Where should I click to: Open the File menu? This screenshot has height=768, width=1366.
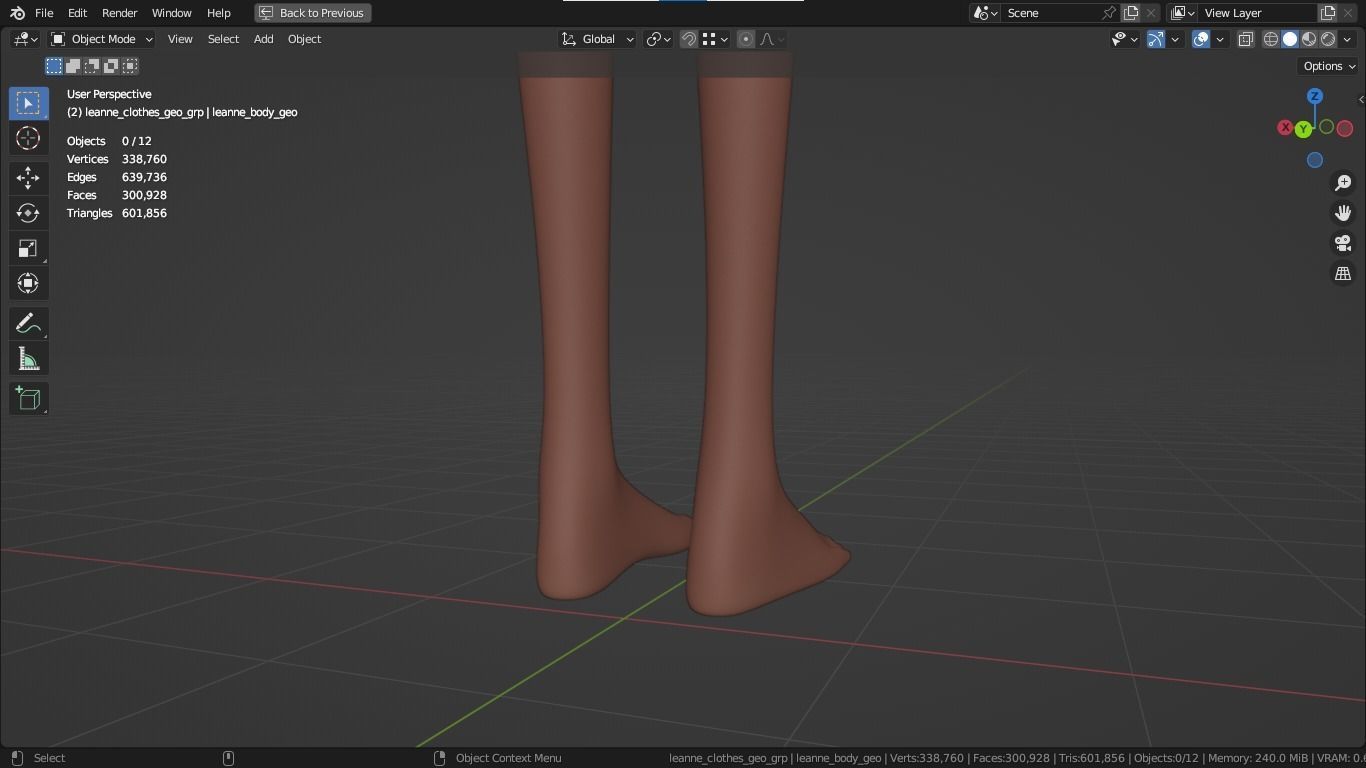click(x=44, y=13)
